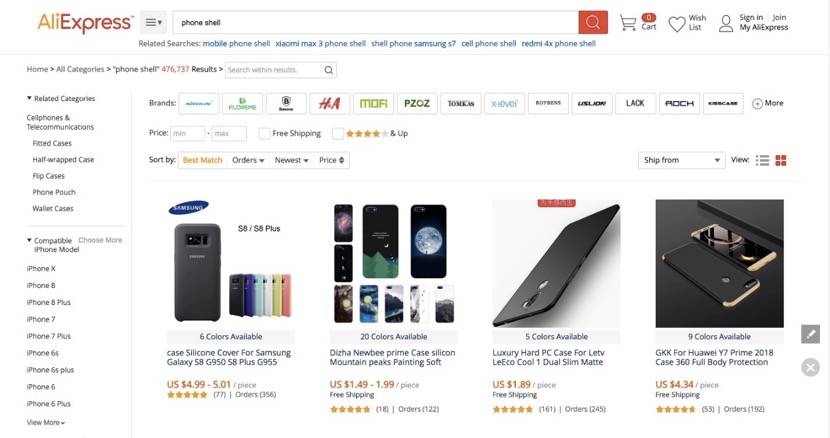The height and width of the screenshot is (438, 830).
Task: Expand the categories menu beside logo
Action: (x=154, y=22)
